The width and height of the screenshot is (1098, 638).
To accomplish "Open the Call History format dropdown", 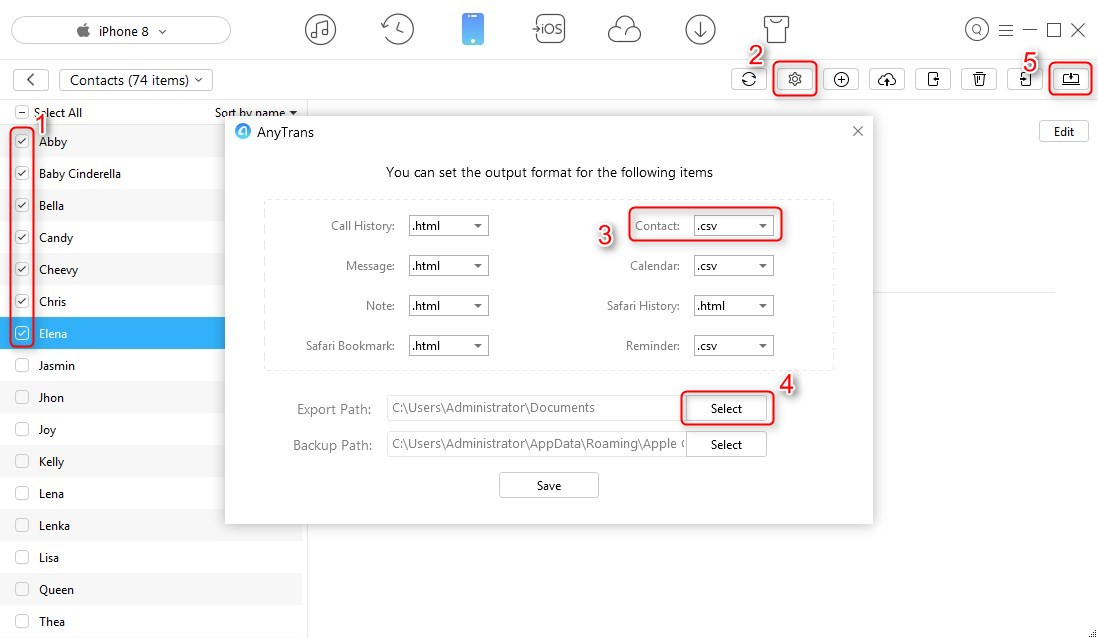I will pos(448,226).
